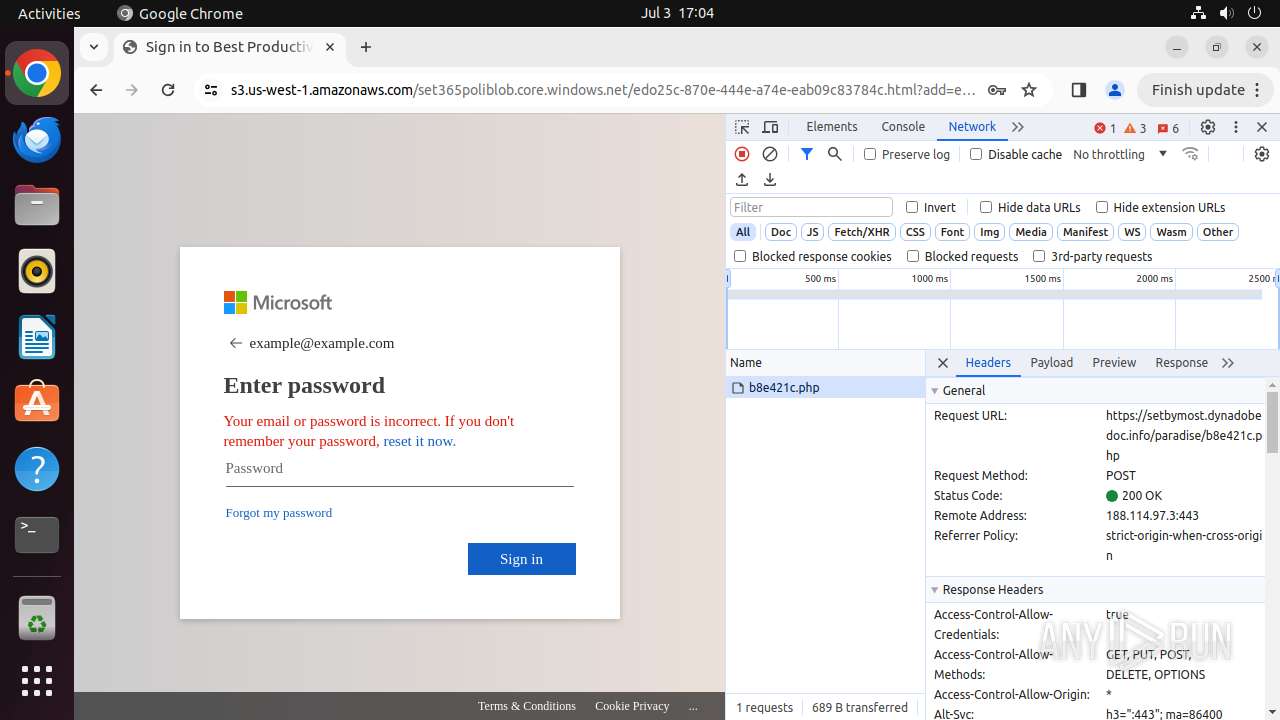Open the password manager key icon
Screen dimensions: 1280x720
tap(997, 90)
